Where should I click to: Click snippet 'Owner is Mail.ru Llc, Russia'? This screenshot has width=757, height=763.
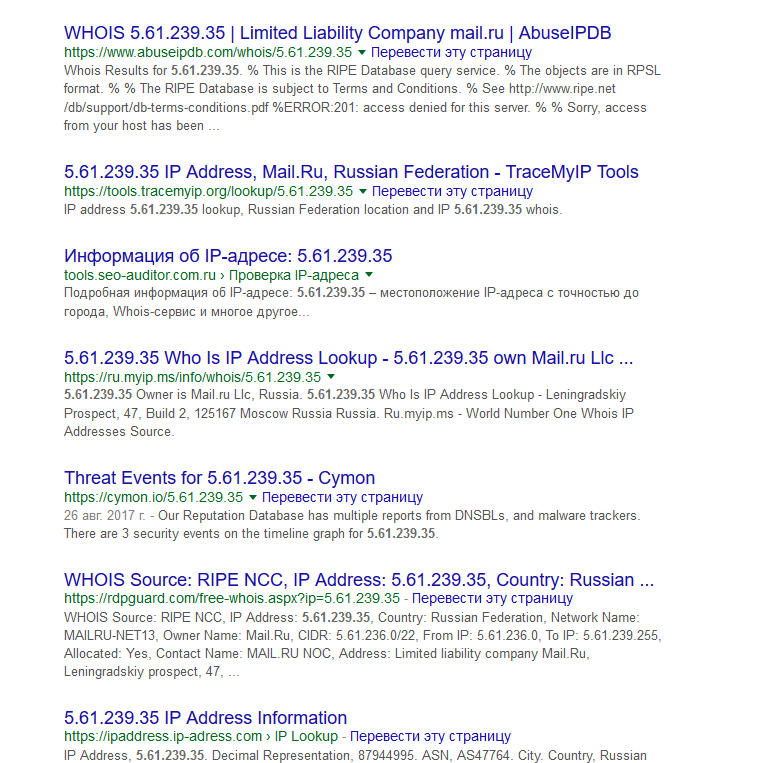pyautogui.click(x=219, y=395)
